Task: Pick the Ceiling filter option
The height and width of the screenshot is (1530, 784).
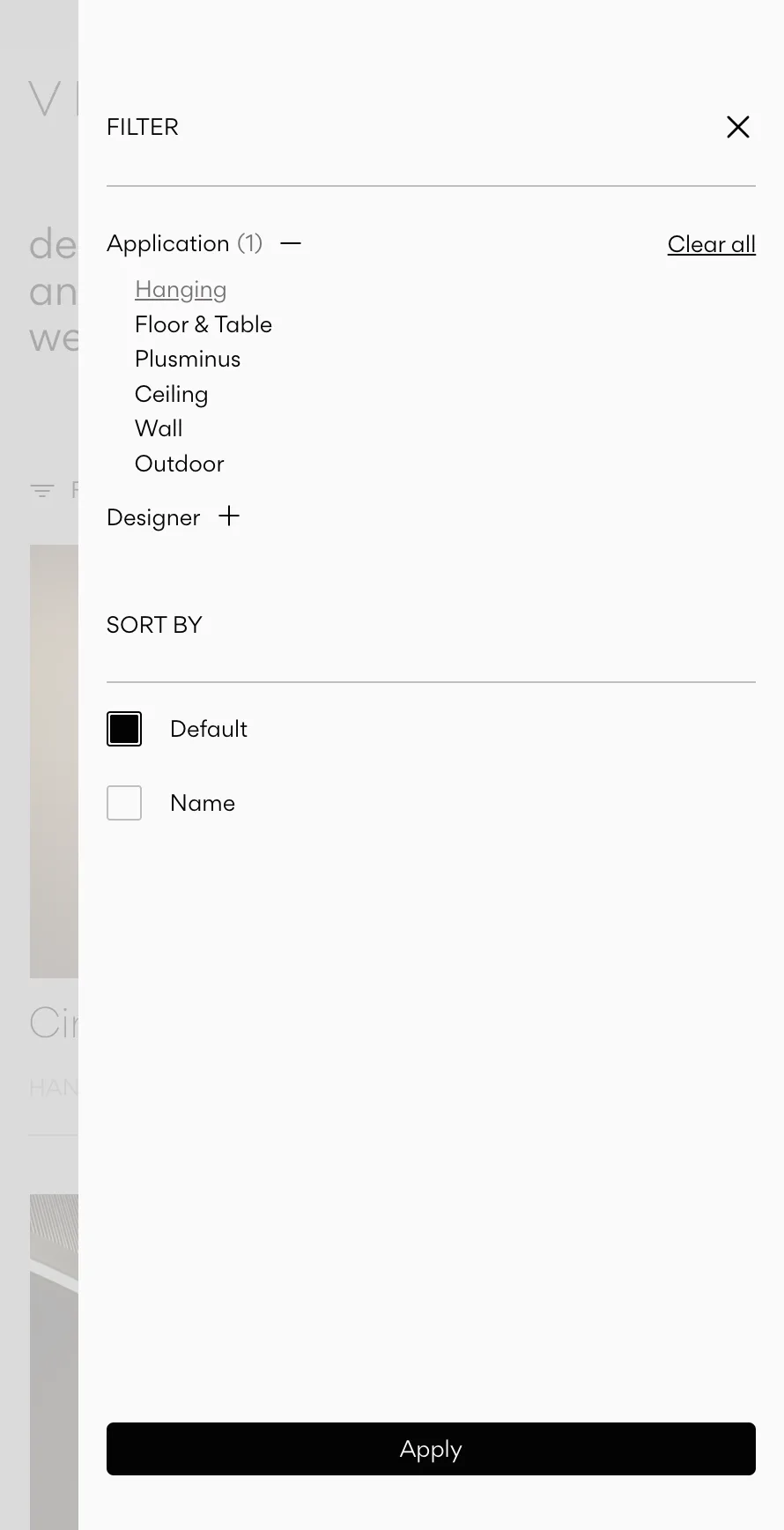Action: click(x=172, y=394)
